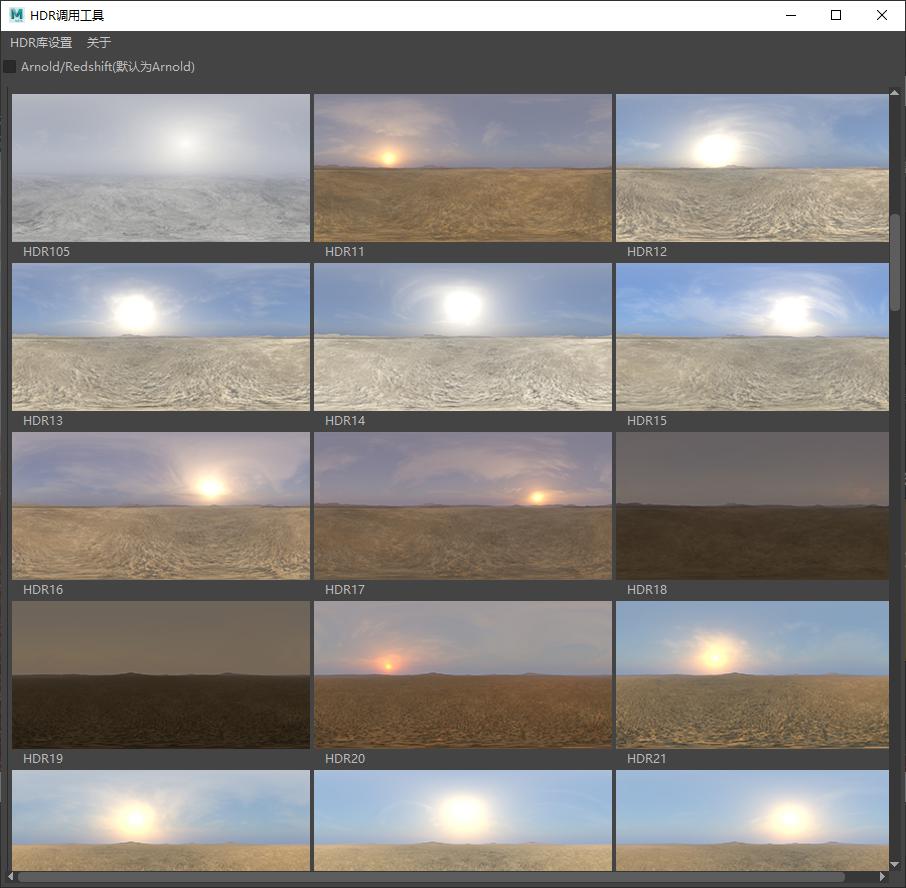Click the vertical scrollbar up arrow
This screenshot has width=906, height=888.
895,97
